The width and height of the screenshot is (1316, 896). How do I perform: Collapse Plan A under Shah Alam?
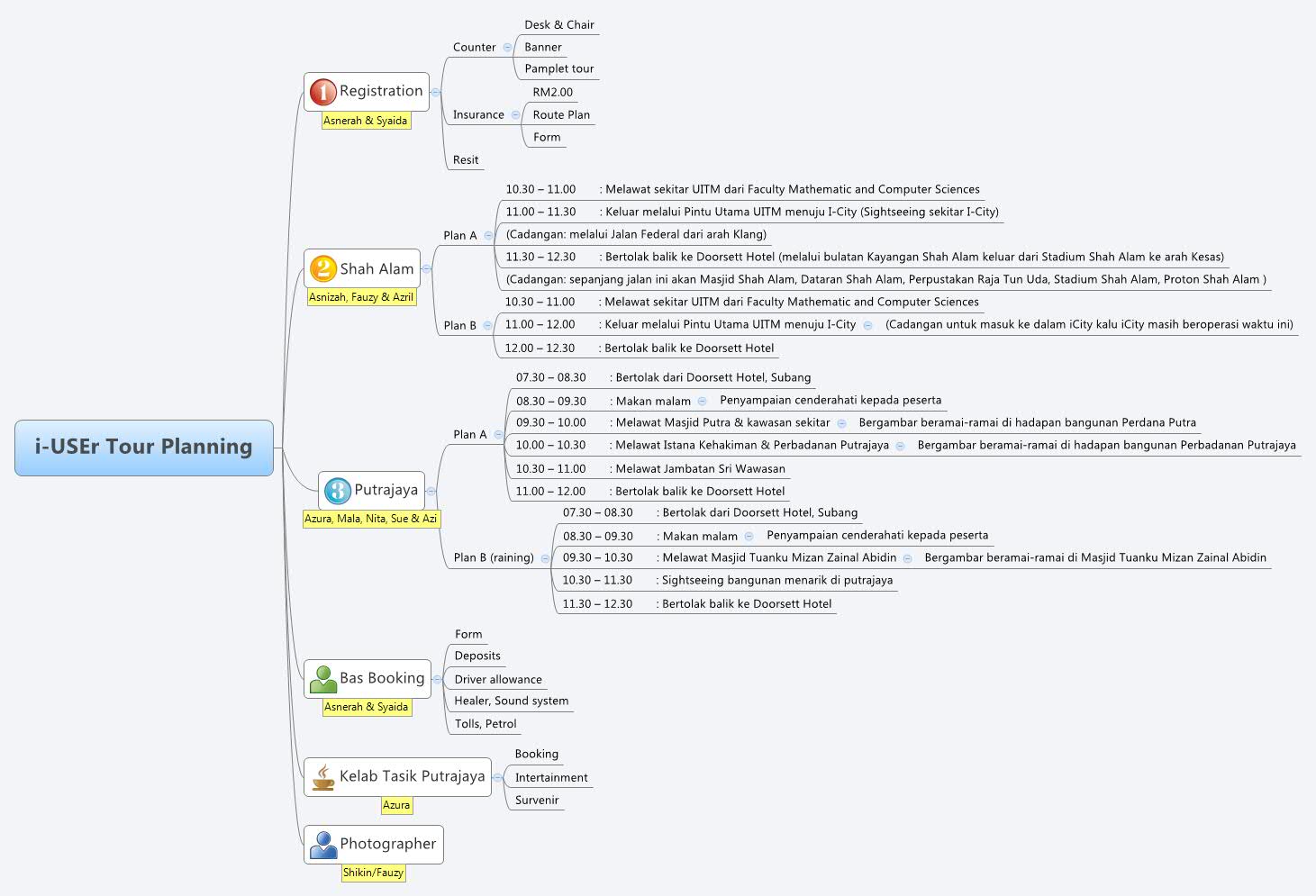pos(487,234)
